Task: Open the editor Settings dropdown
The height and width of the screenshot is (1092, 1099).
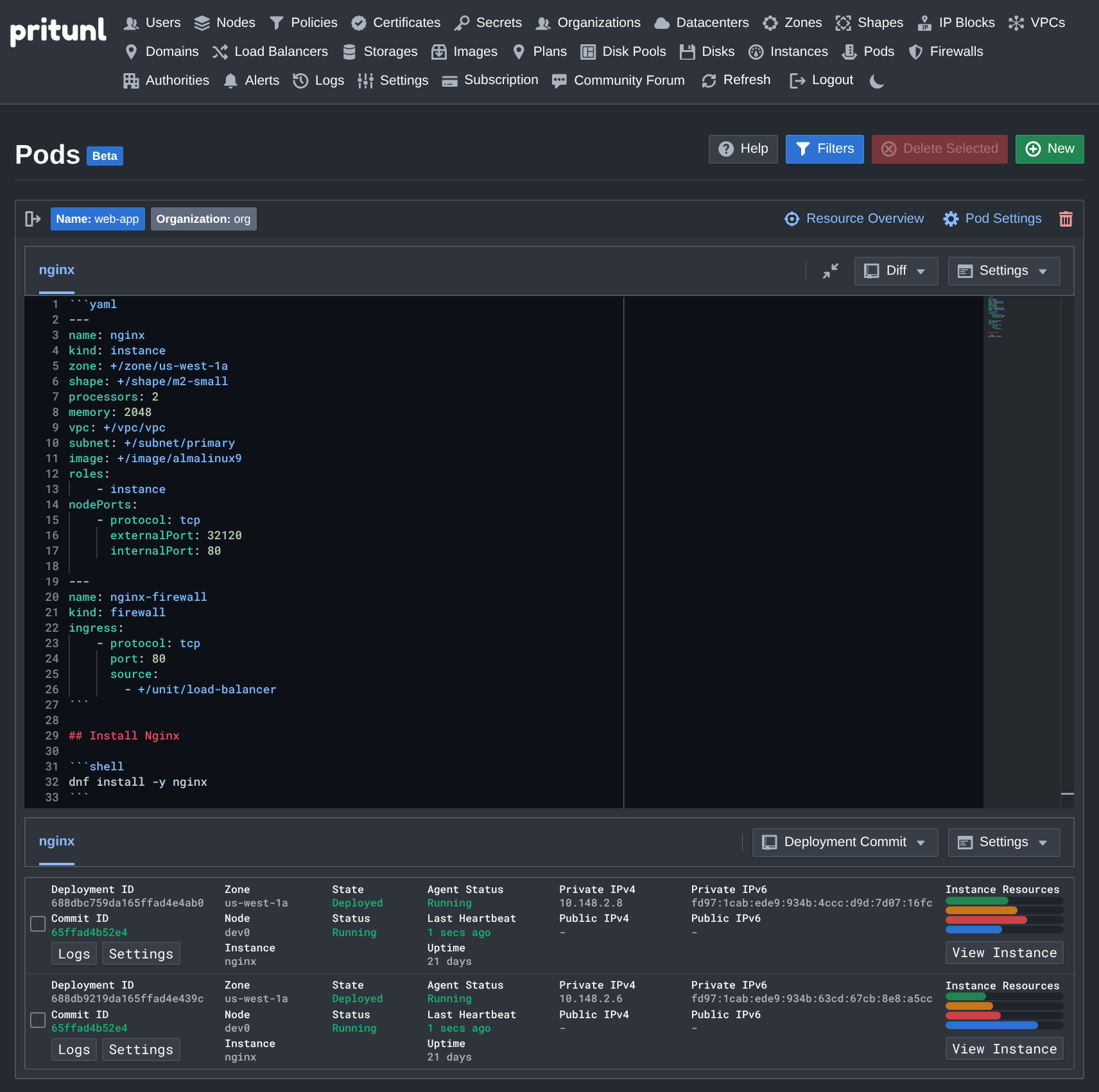Action: [x=1003, y=271]
